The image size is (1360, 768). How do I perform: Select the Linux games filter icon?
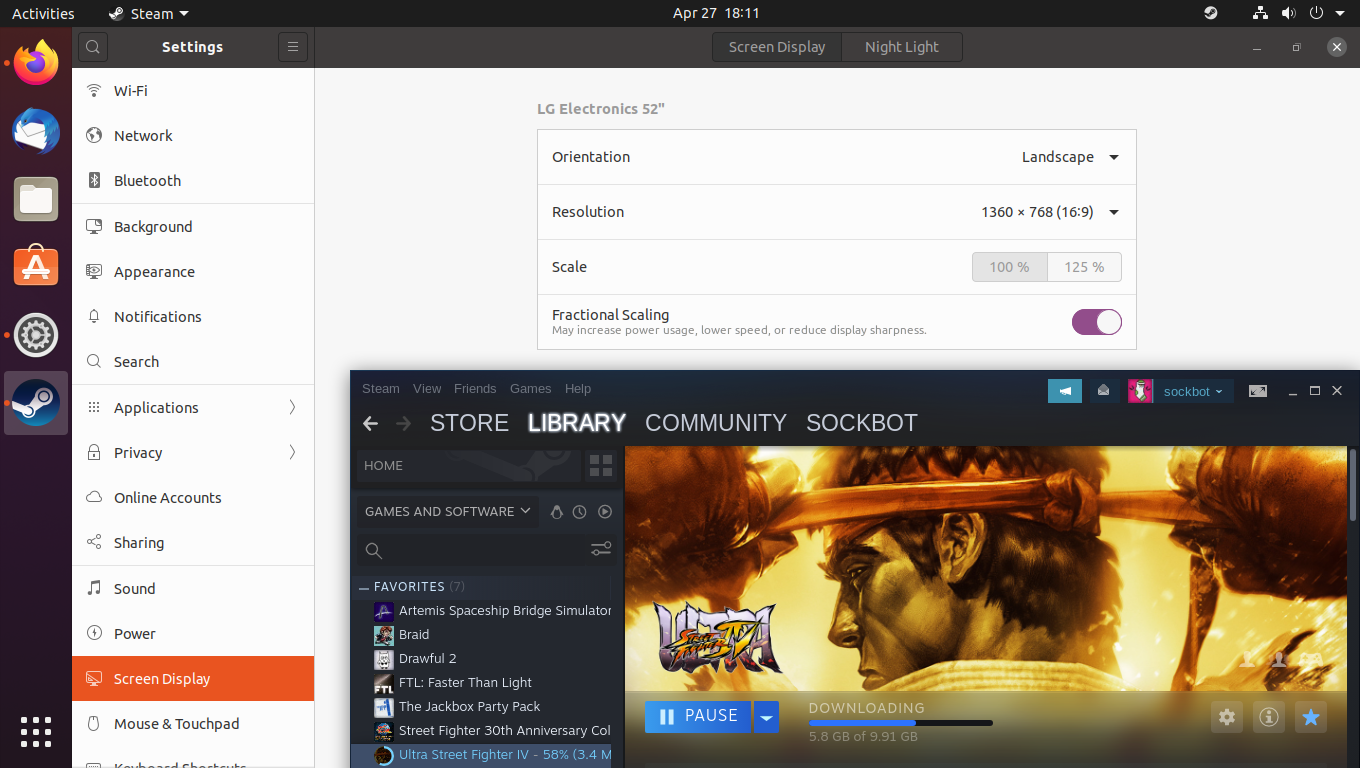pos(557,512)
